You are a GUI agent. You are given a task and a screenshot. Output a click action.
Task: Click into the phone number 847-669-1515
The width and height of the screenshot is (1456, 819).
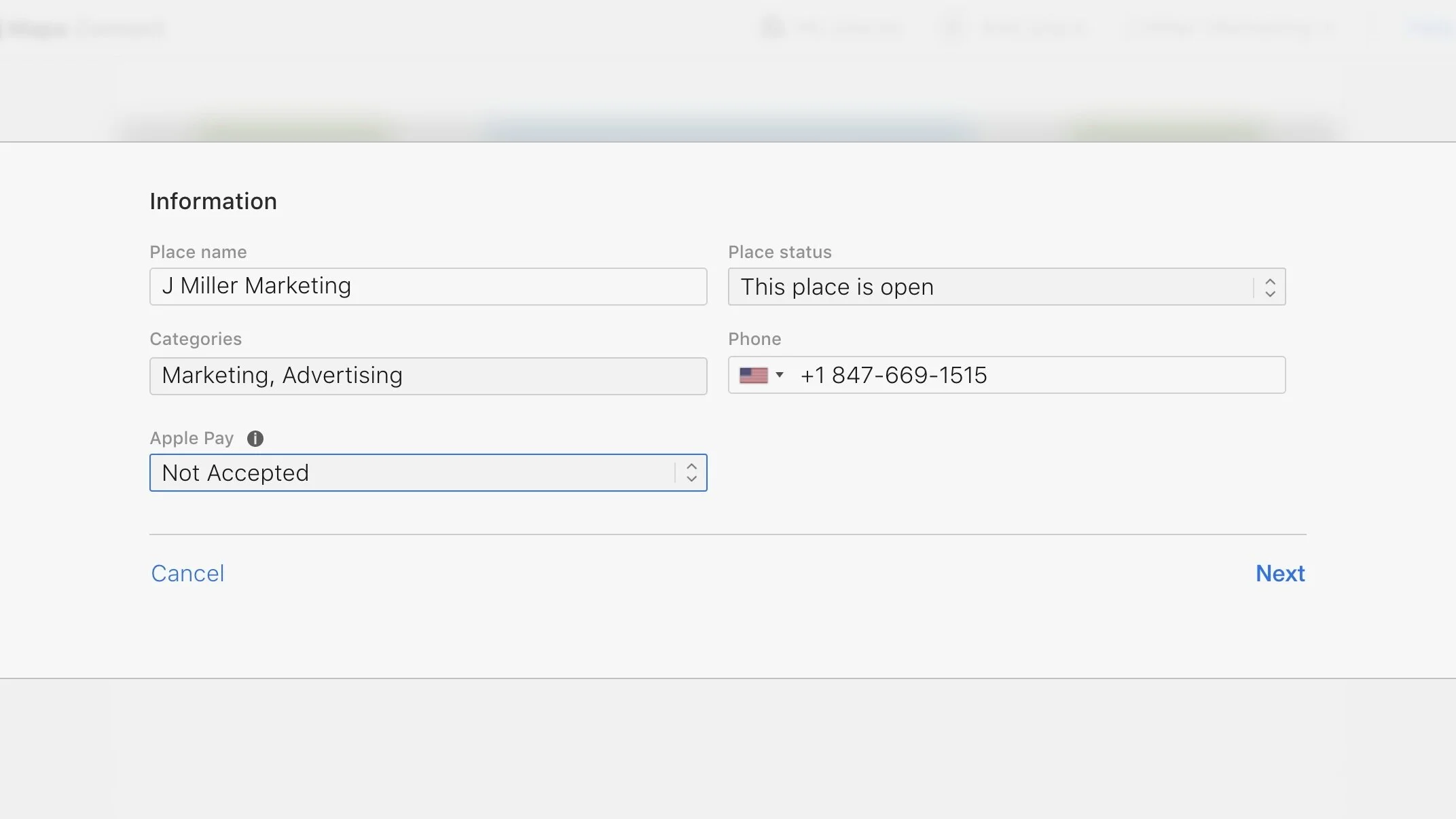910,376
